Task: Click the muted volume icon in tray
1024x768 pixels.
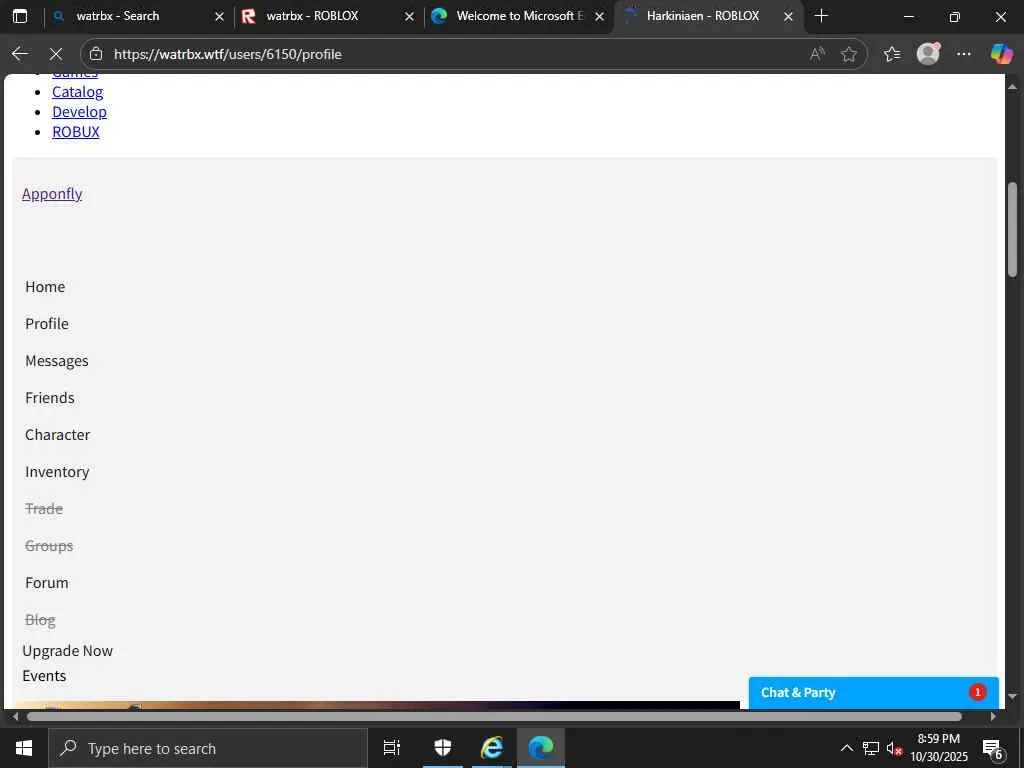Action: pyautogui.click(x=894, y=748)
